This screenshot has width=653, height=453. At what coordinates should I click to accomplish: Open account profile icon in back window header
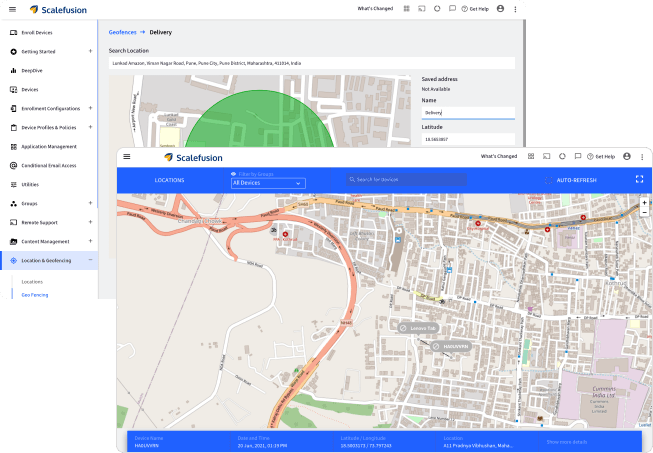tap(501, 8)
